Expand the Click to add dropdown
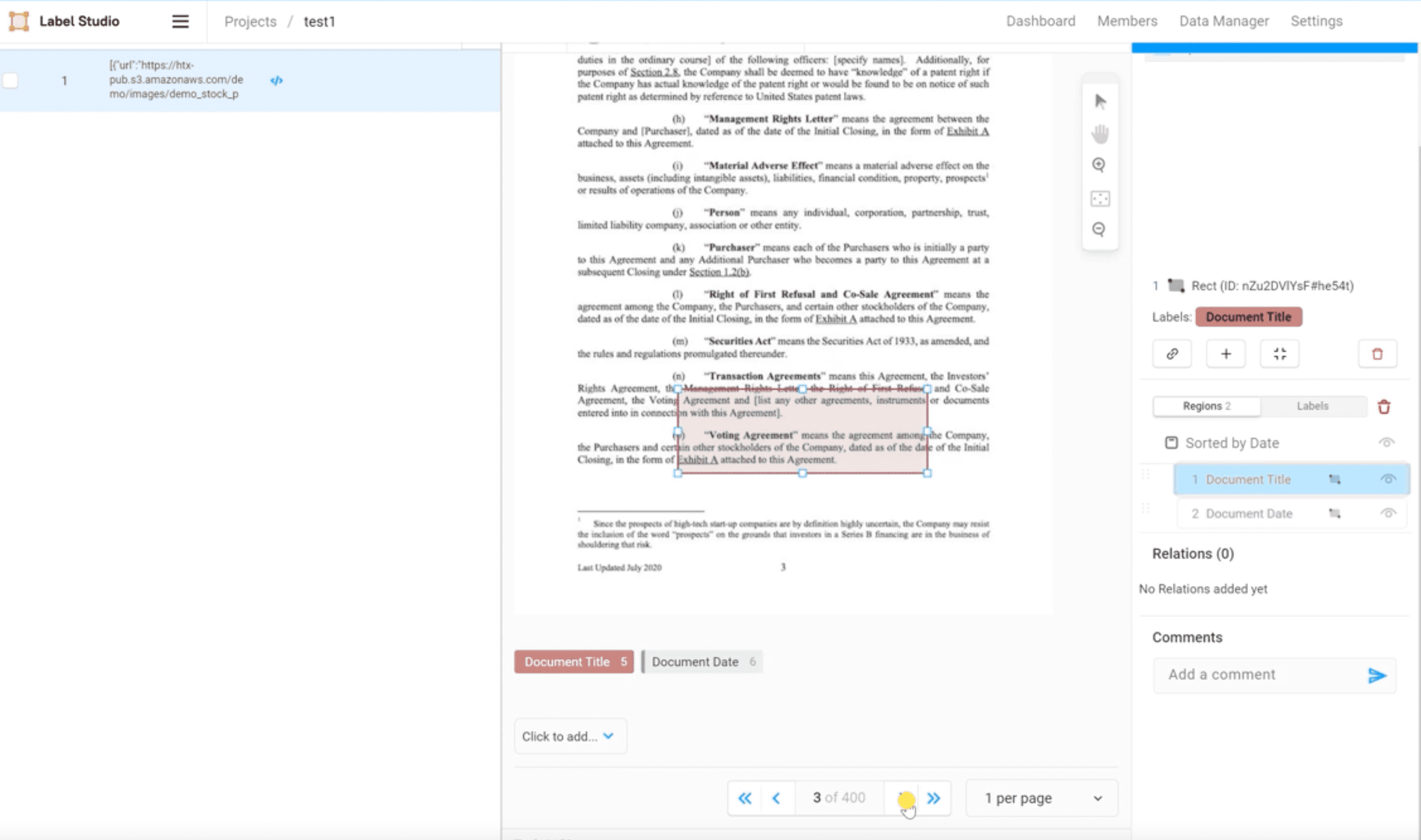This screenshot has height=840, width=1421. [x=570, y=735]
